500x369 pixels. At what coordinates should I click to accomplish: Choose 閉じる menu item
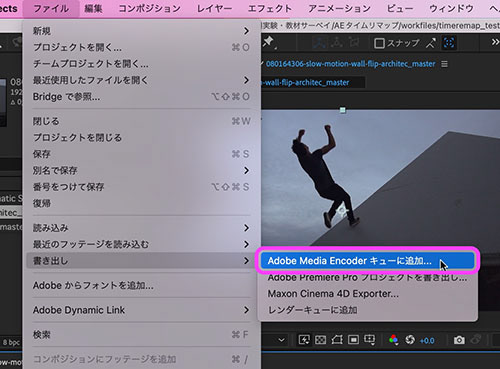(142, 121)
